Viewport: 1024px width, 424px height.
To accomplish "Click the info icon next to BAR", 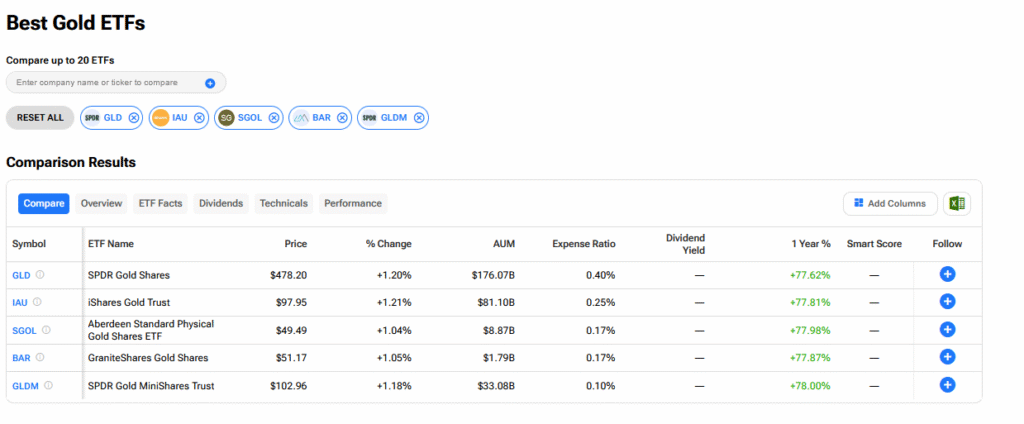I will click(40, 357).
